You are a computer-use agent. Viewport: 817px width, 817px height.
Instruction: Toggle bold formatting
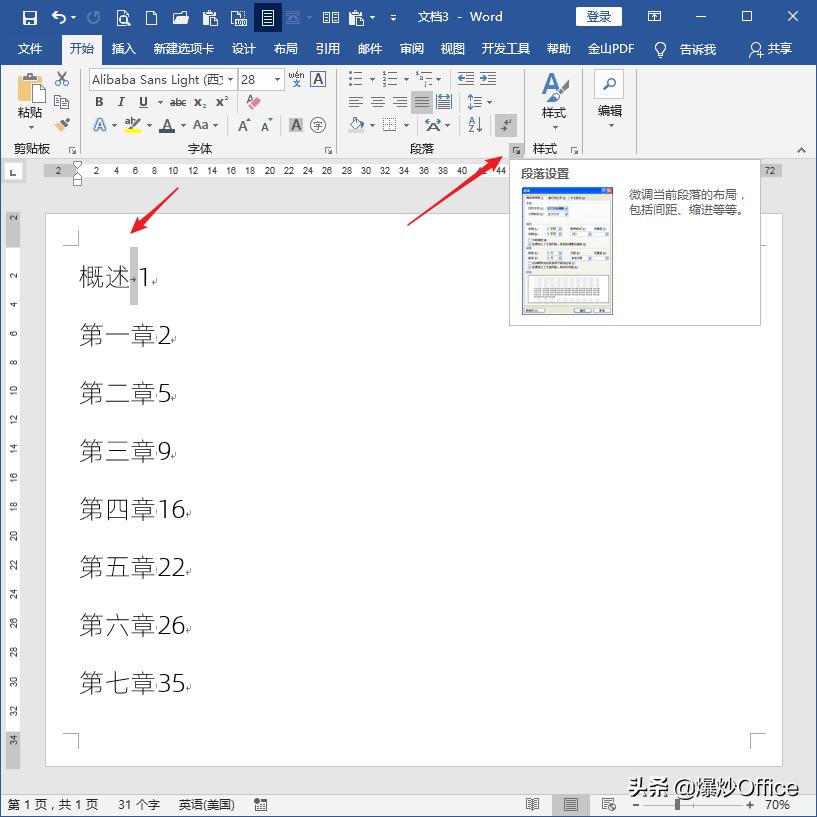tap(99, 100)
